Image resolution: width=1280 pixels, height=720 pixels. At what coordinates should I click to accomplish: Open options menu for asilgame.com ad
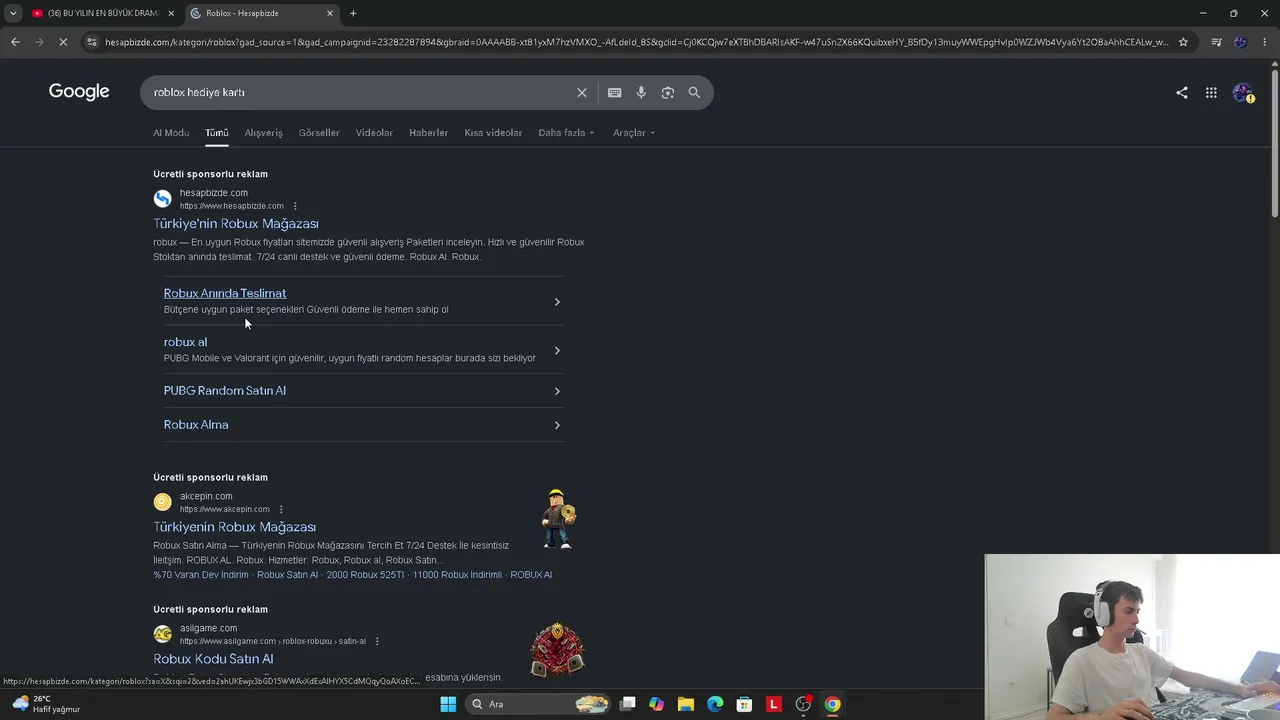[x=377, y=641]
